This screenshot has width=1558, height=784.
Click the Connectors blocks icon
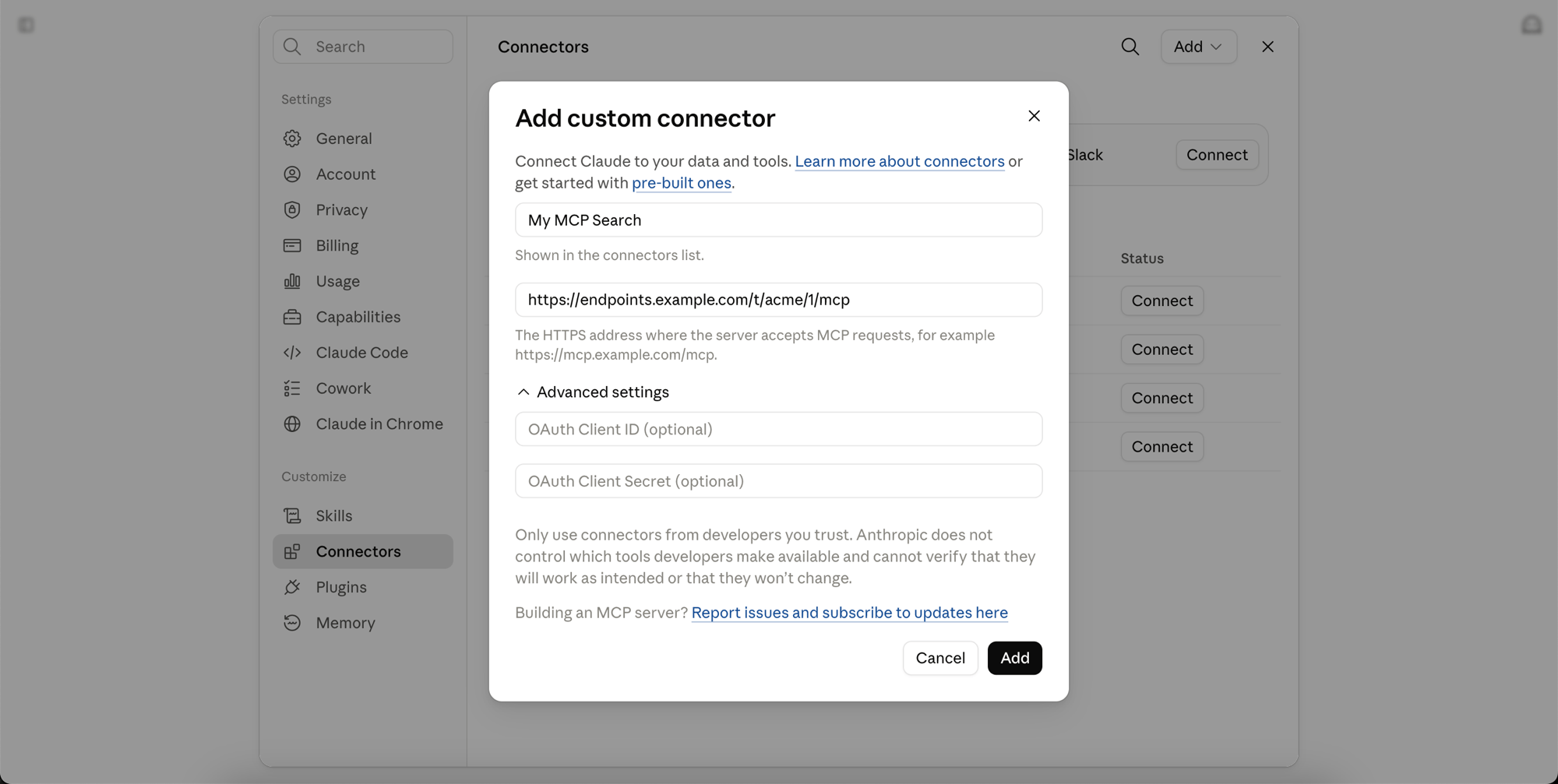coord(292,551)
